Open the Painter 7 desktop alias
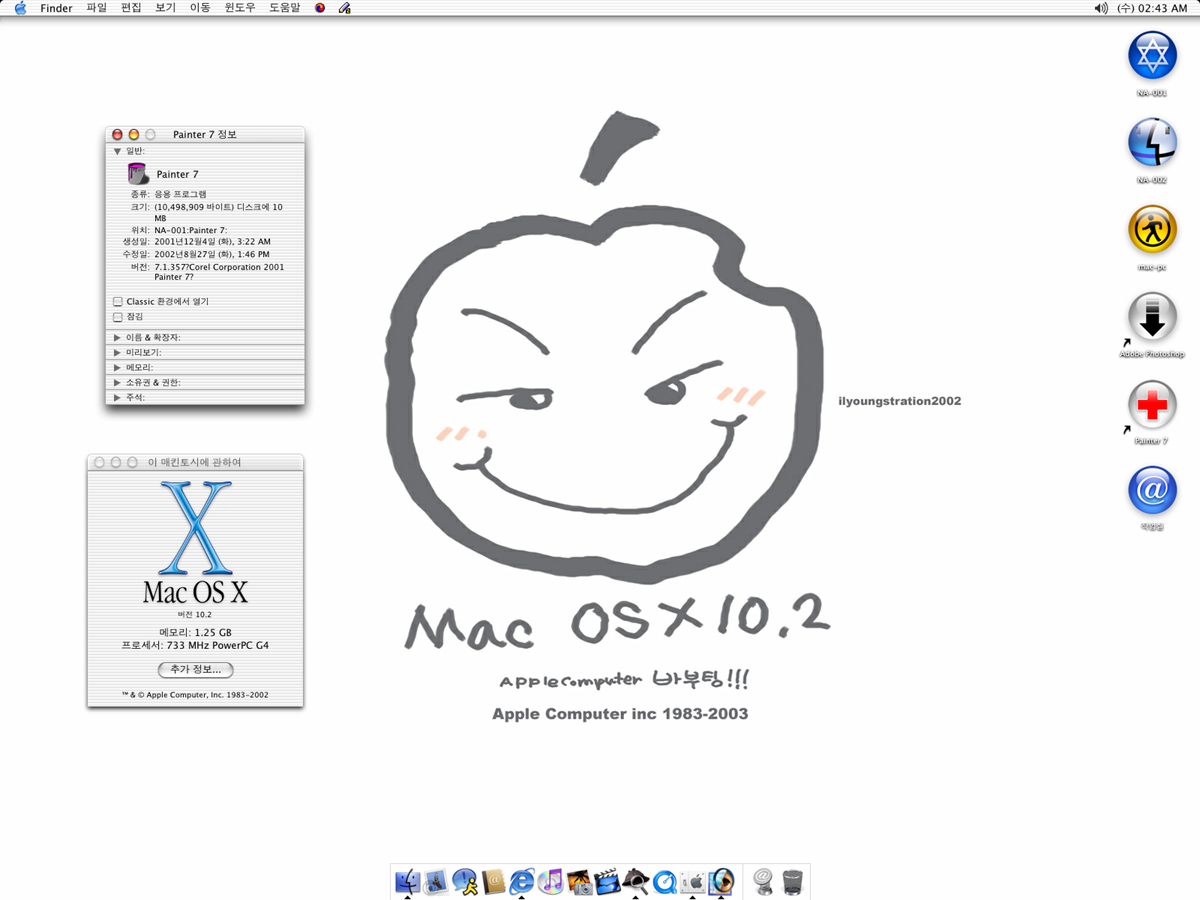Image resolution: width=1200 pixels, height=900 pixels. pos(1152,406)
